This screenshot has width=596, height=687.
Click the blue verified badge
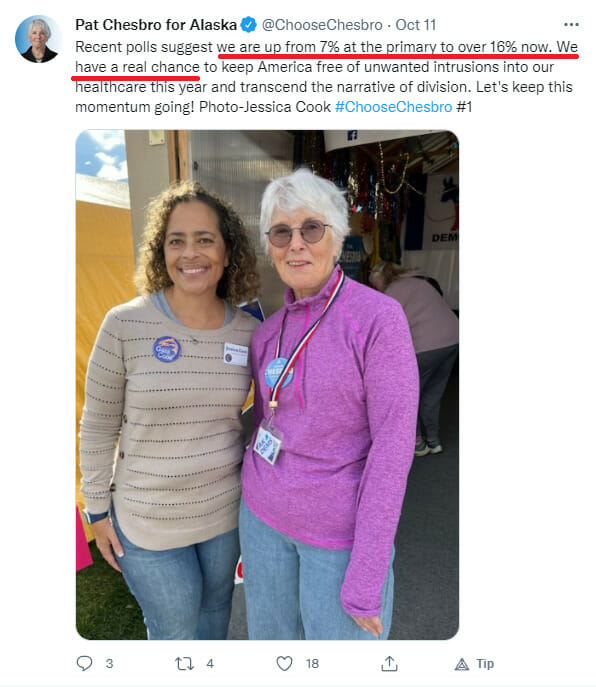click(249, 25)
